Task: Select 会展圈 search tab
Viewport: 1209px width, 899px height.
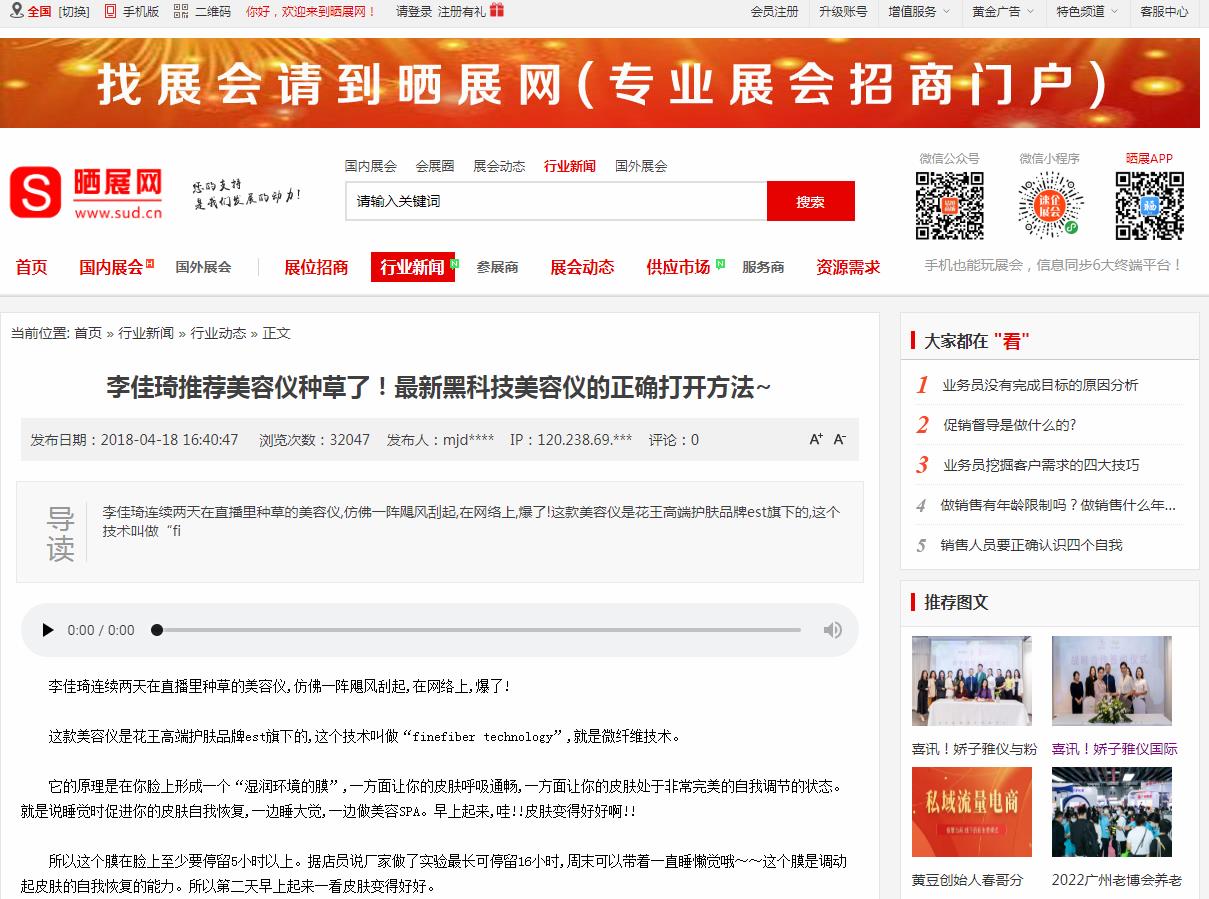Action: (435, 166)
